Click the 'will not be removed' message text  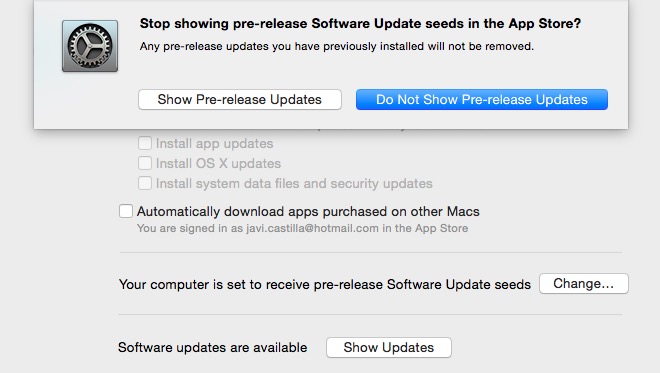click(x=336, y=46)
